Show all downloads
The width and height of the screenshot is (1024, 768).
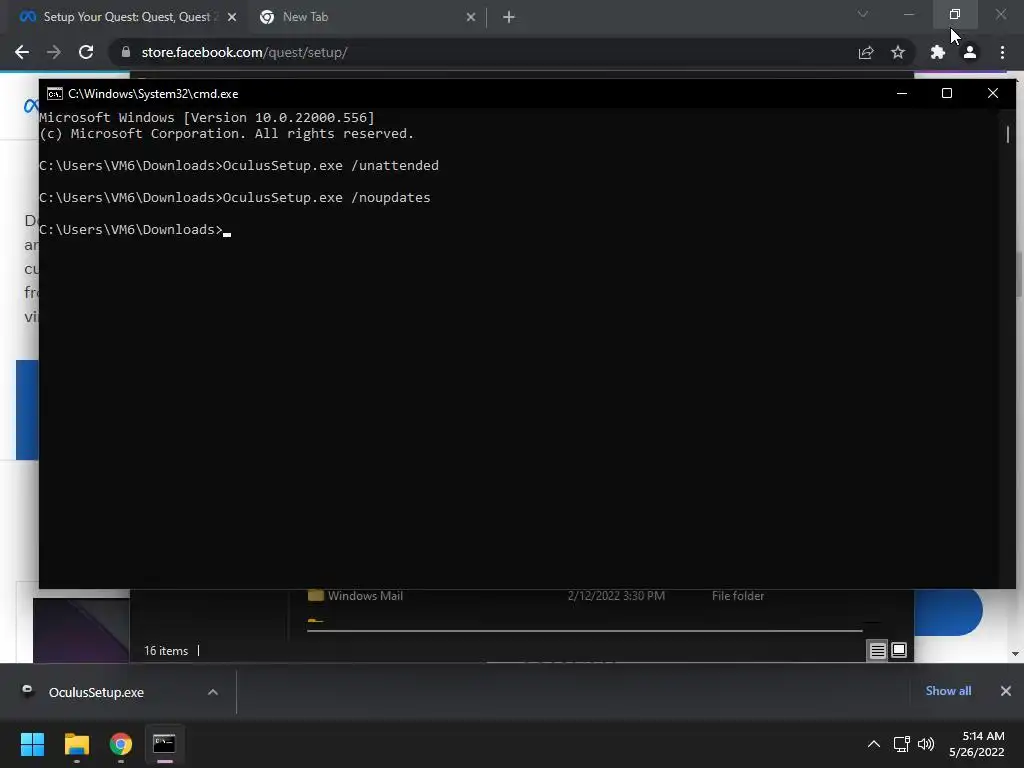948,691
